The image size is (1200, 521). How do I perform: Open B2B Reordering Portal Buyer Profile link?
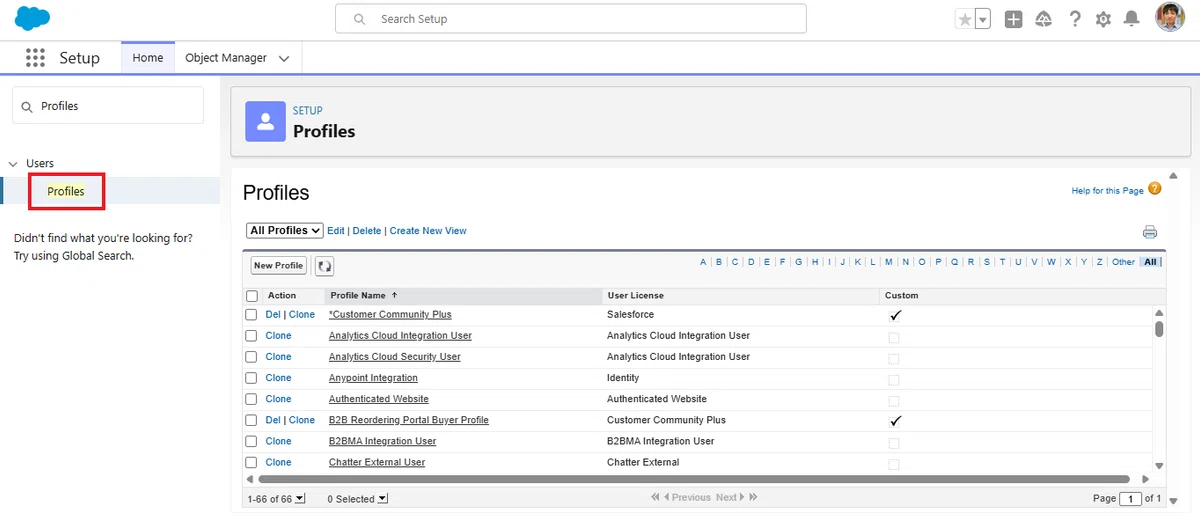tap(409, 420)
